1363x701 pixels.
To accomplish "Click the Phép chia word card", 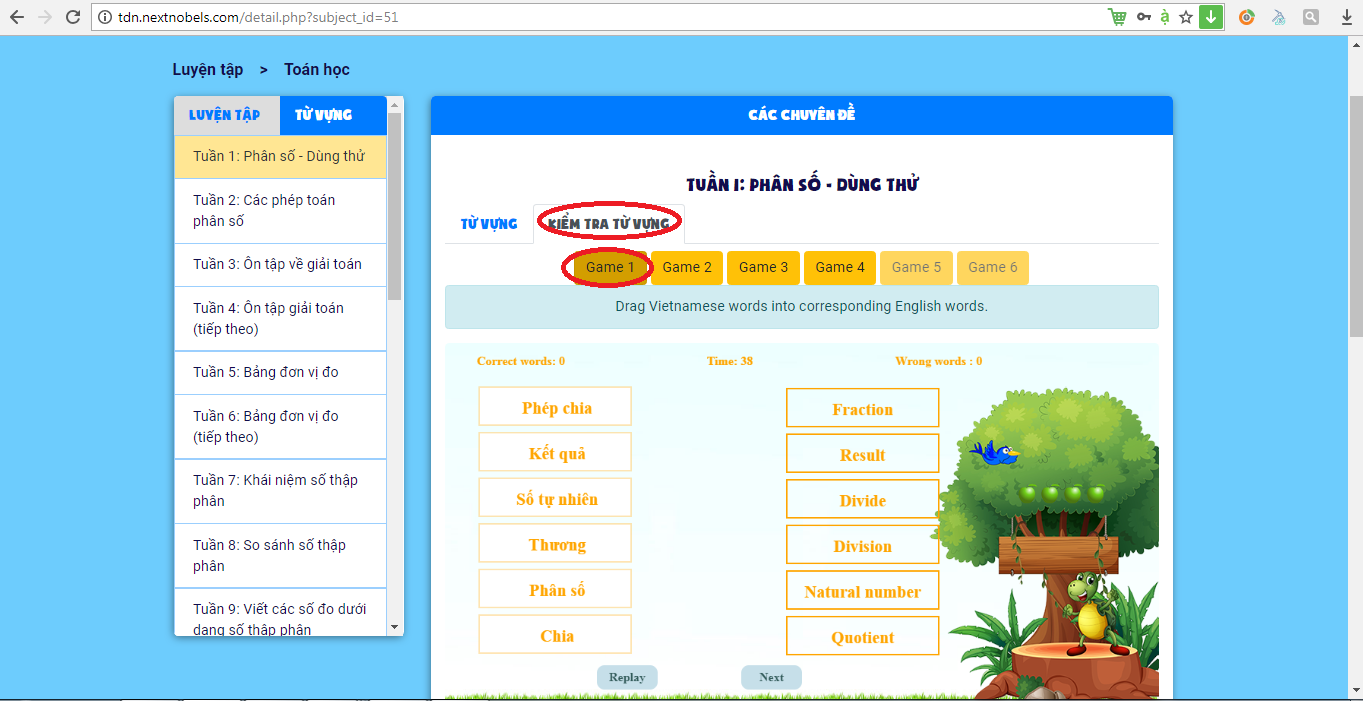I will coord(555,406).
